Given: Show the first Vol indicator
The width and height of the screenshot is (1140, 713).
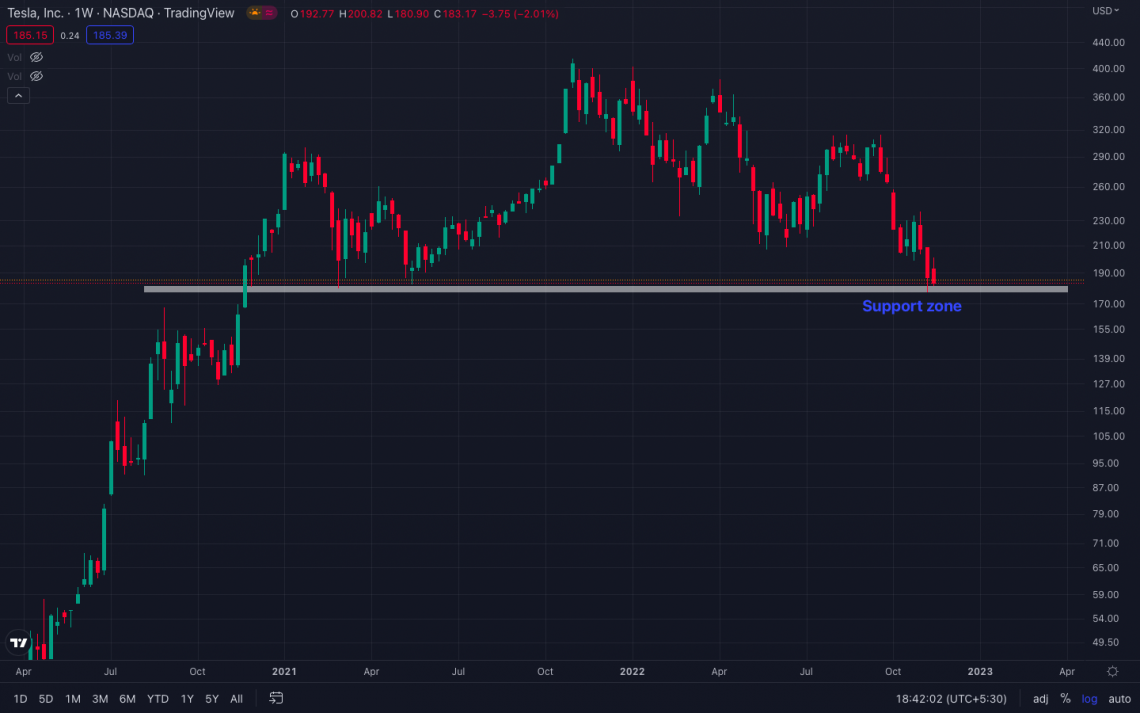Looking at the screenshot, I should (37, 57).
